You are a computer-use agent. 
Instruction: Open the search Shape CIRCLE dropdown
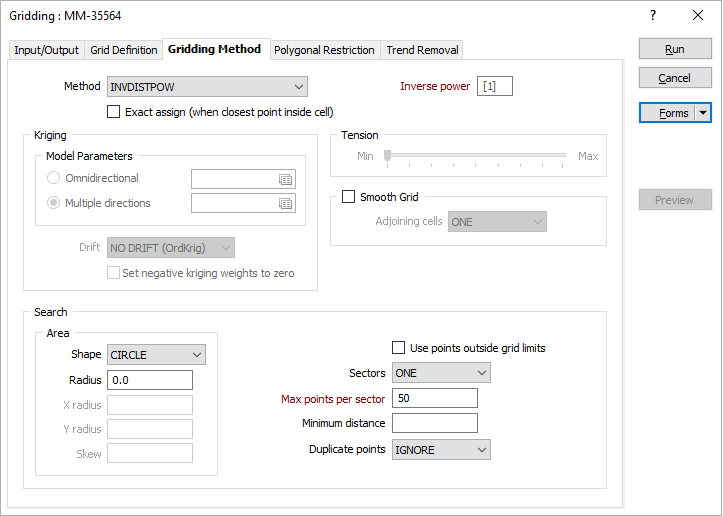156,355
